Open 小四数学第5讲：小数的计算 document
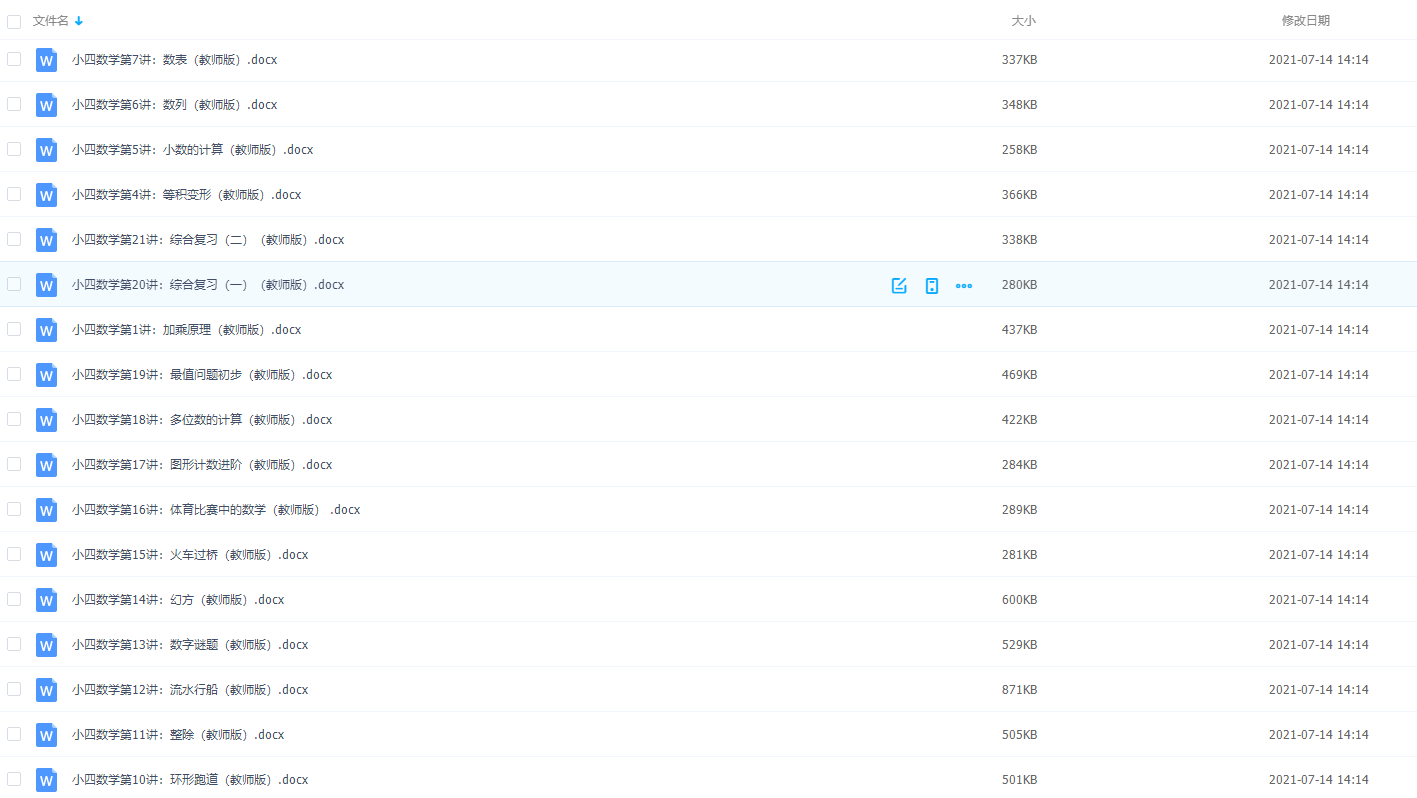Image resolution: width=1417 pixels, height=798 pixels. [192, 150]
